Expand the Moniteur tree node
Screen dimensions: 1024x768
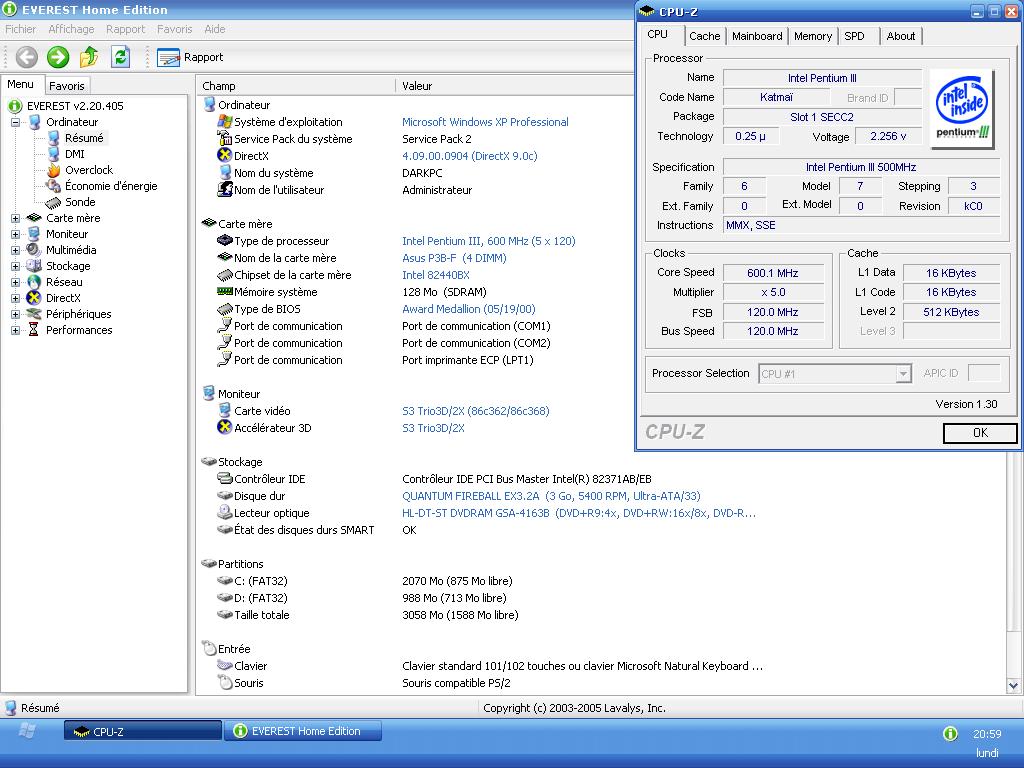[16, 234]
